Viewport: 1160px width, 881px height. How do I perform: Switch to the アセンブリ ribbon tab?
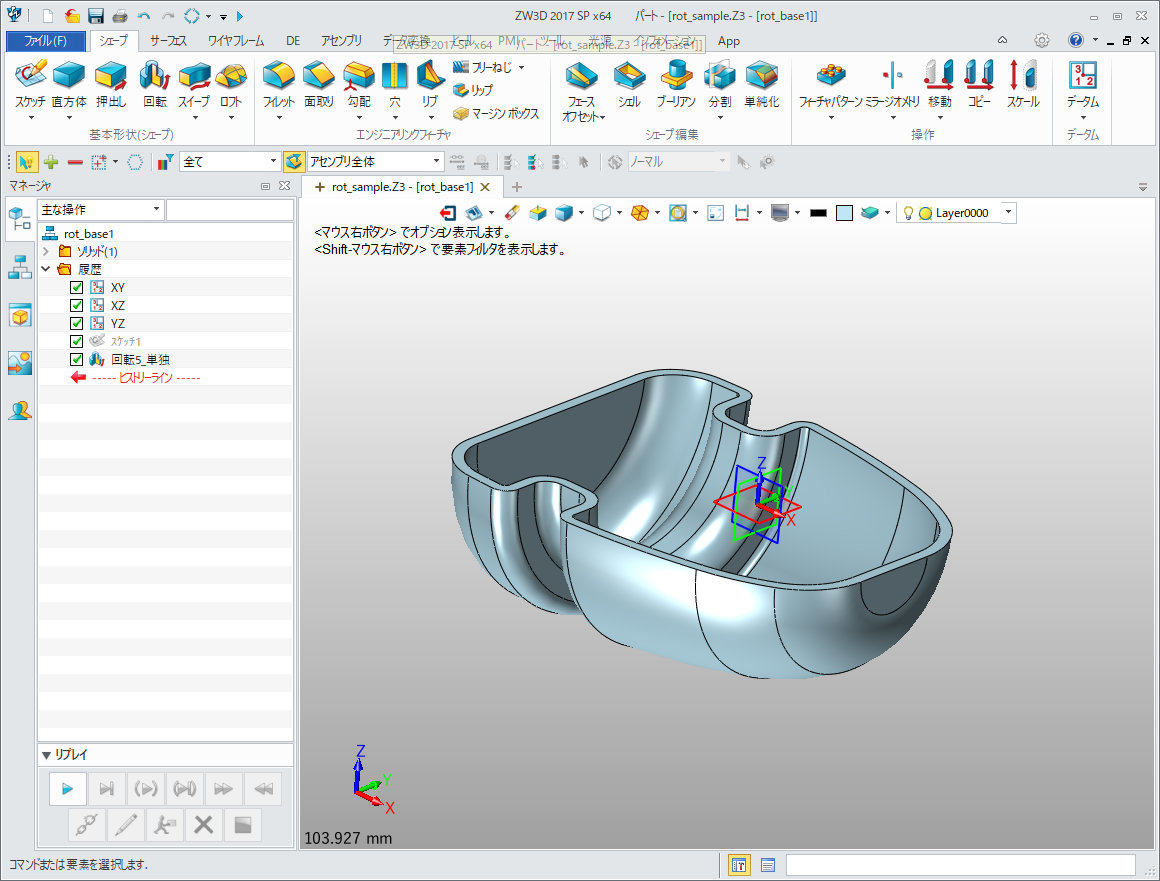pos(341,41)
